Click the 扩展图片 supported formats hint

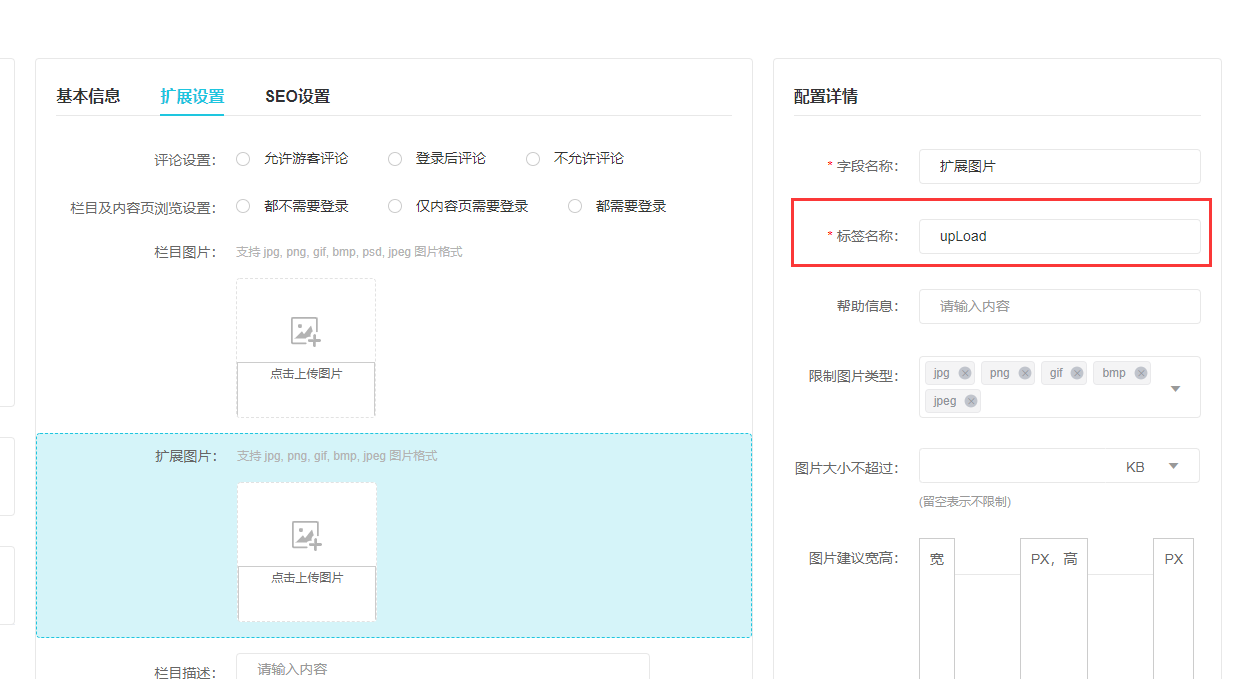[x=337, y=456]
